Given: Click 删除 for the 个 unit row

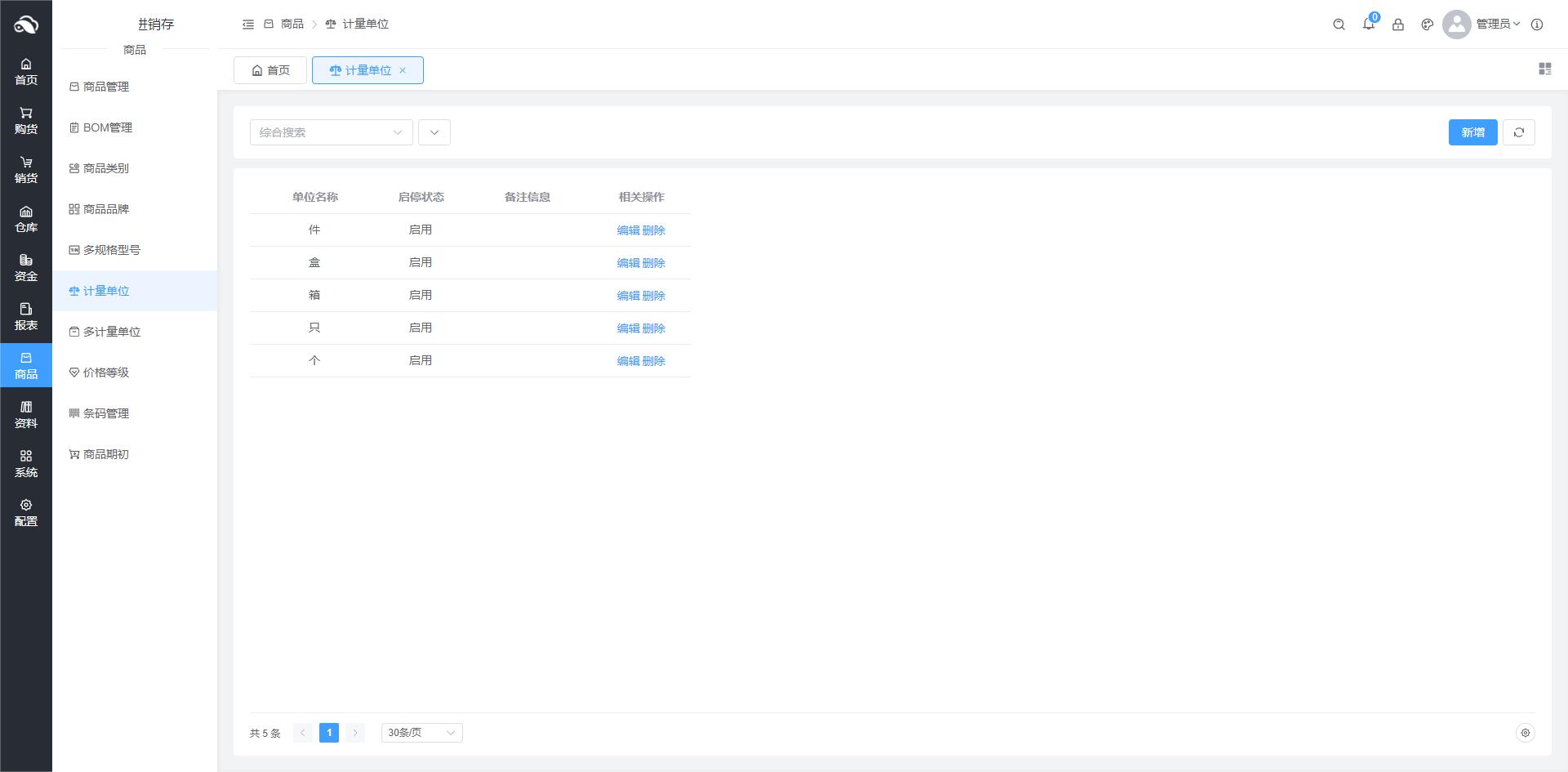Looking at the screenshot, I should tap(654, 361).
